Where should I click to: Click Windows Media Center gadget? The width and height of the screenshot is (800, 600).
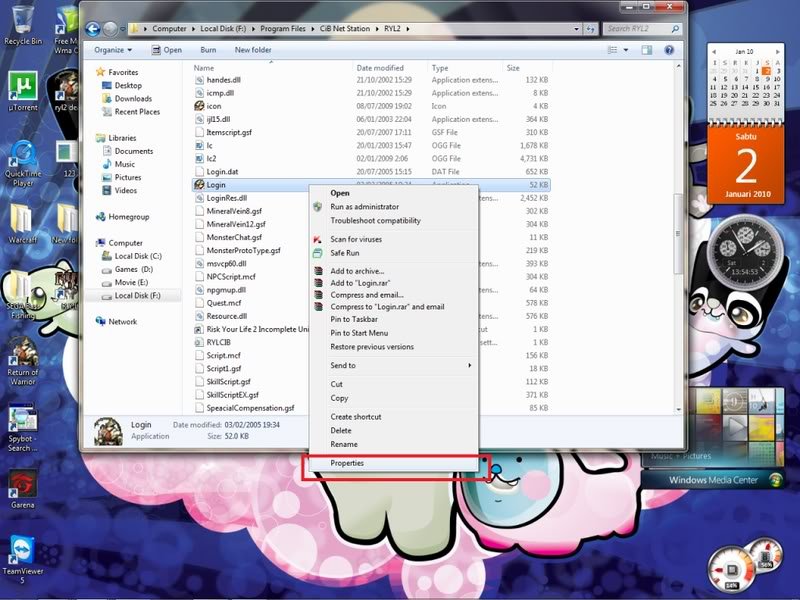[x=713, y=480]
